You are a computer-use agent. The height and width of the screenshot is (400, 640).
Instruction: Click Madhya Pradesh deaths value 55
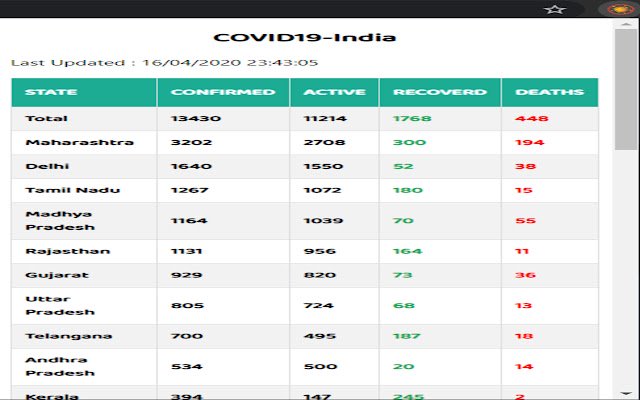[x=525, y=221]
